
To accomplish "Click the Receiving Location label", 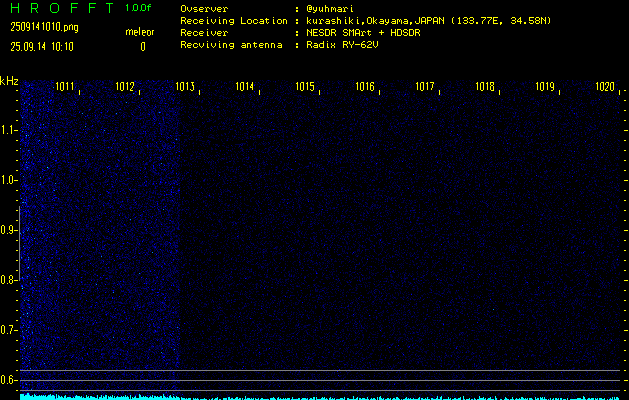I will (x=234, y=20).
